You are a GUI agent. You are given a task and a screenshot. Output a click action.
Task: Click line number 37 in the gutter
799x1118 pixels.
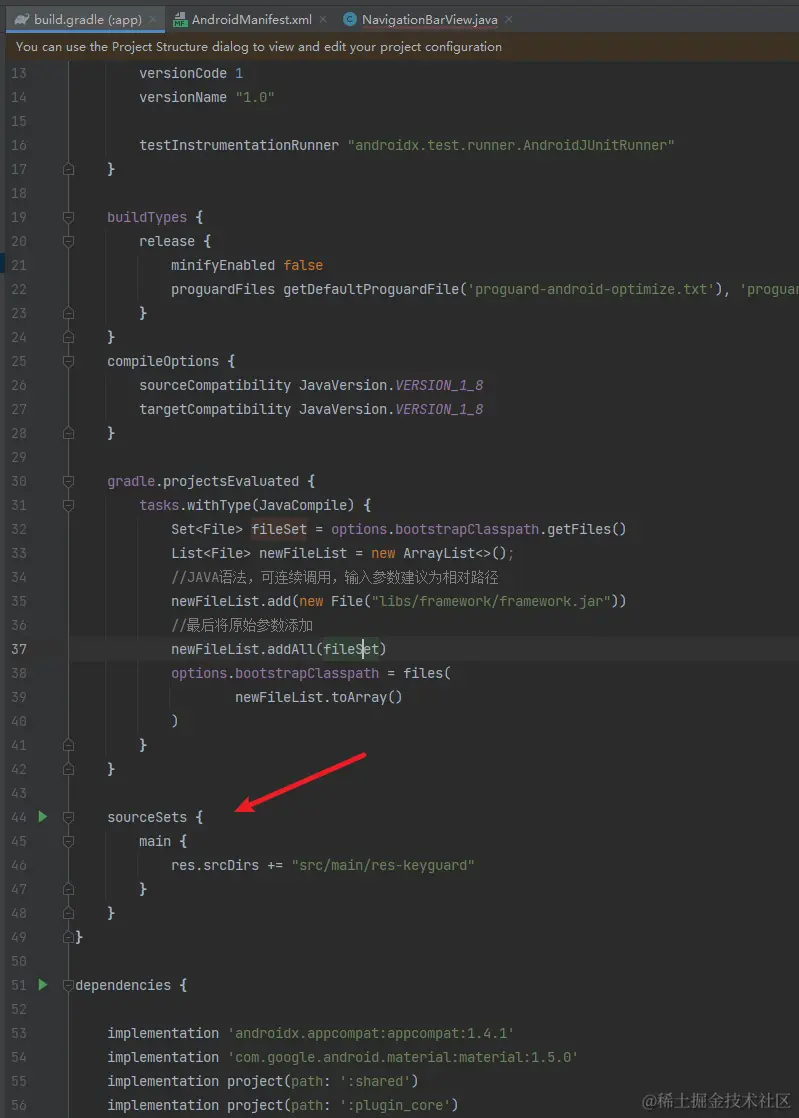(19, 649)
